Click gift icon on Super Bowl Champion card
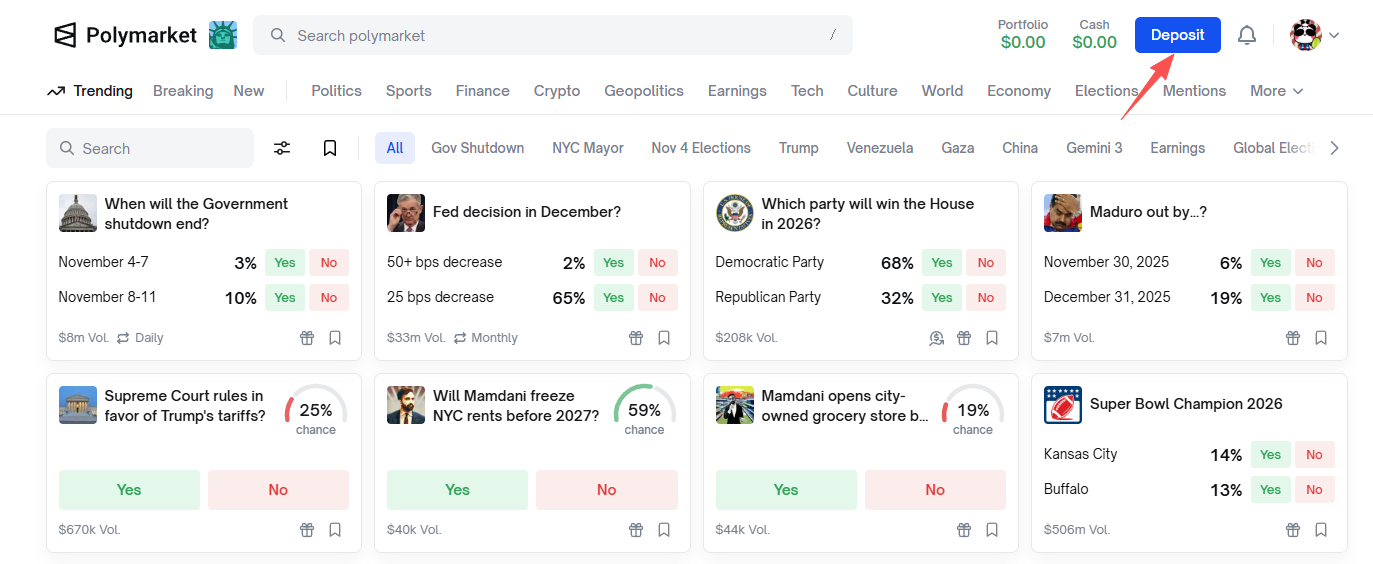The height and width of the screenshot is (564, 1373). (1293, 530)
